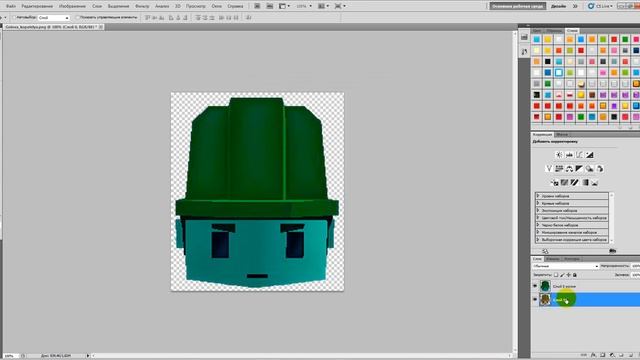Image resolution: width=640 pixels, height=360 pixels.
Task: Align right edges in the options bar
Action: (186, 18)
